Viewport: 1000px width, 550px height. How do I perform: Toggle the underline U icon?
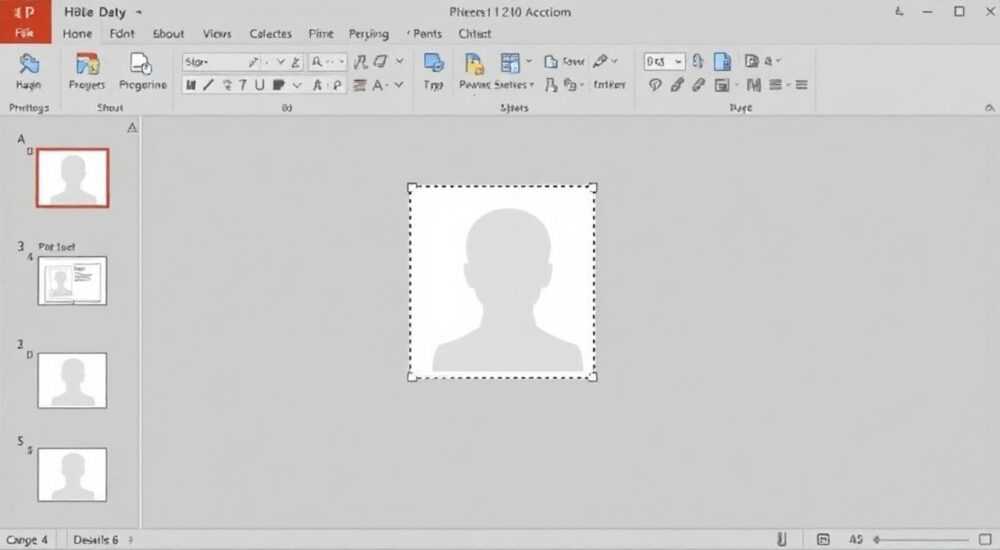coord(260,85)
